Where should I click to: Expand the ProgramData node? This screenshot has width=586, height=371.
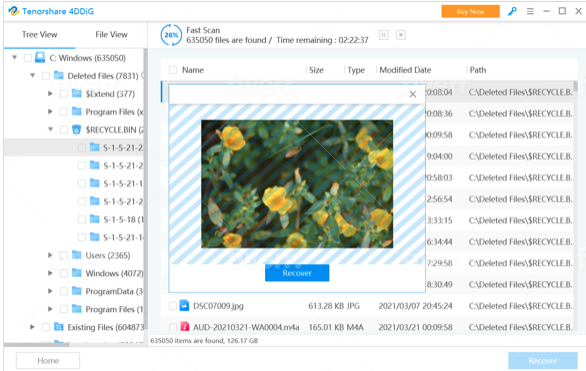(50, 291)
